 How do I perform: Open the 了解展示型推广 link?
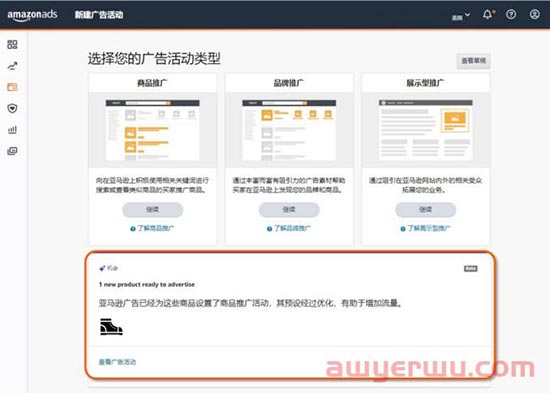pyautogui.click(x=425, y=228)
